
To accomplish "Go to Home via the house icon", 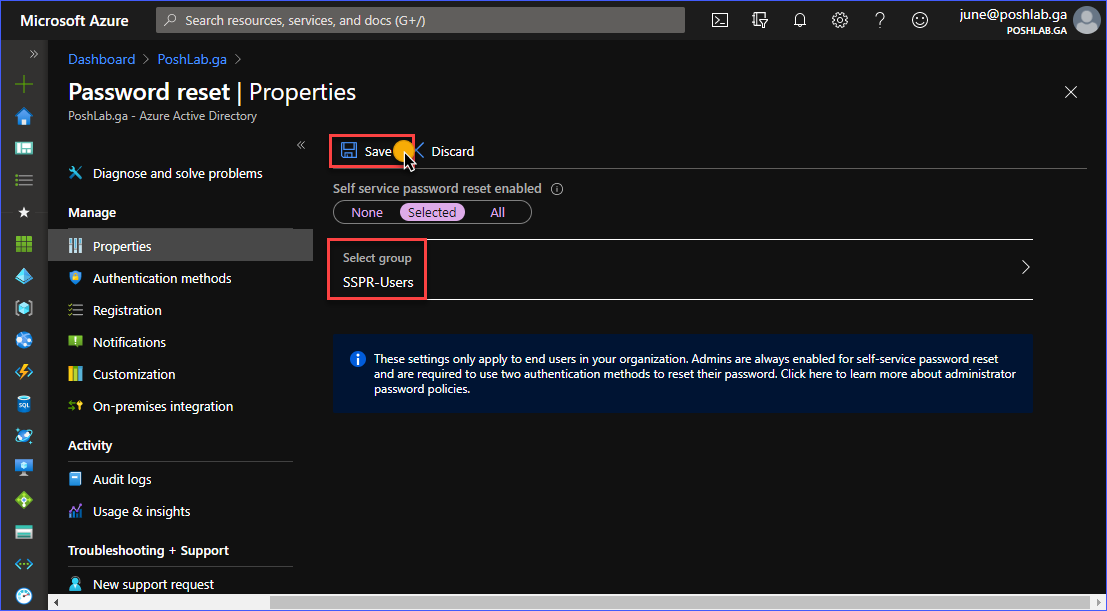I will click(24, 117).
